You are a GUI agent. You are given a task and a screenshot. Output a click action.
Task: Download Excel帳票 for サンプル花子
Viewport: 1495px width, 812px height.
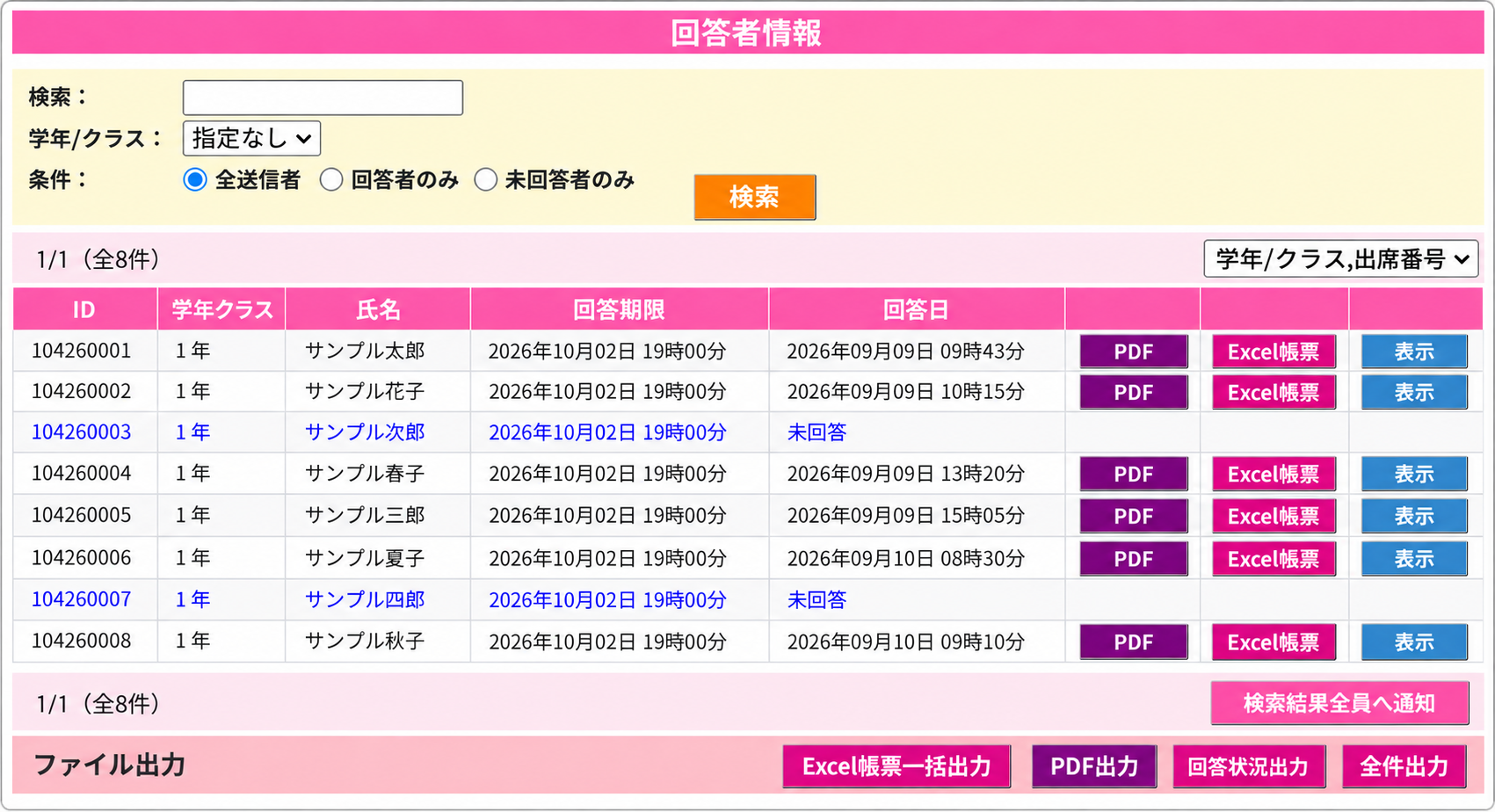click(x=1274, y=392)
